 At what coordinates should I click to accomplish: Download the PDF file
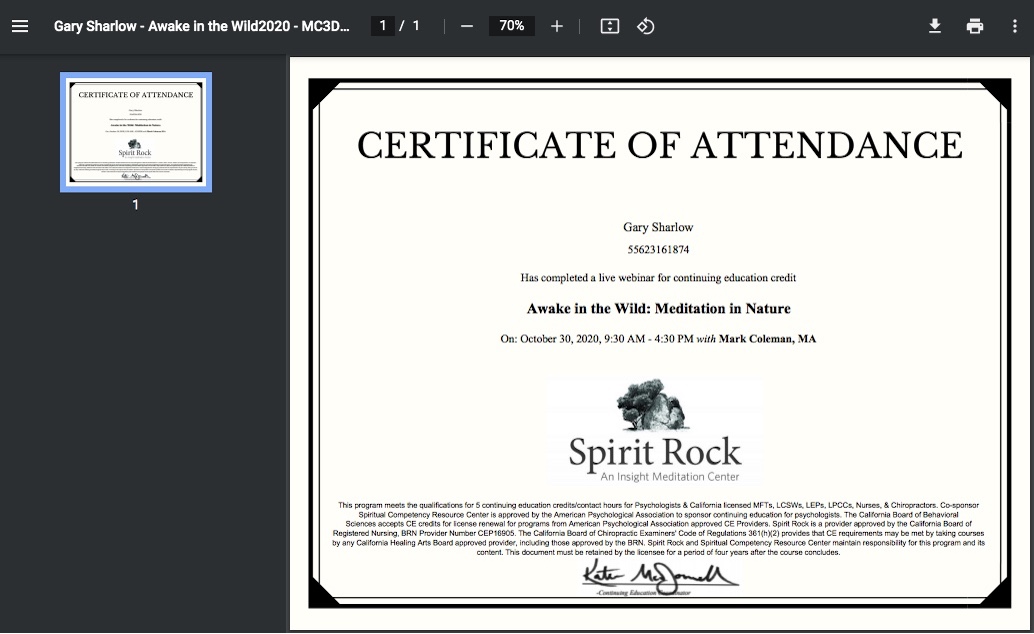tap(934, 26)
